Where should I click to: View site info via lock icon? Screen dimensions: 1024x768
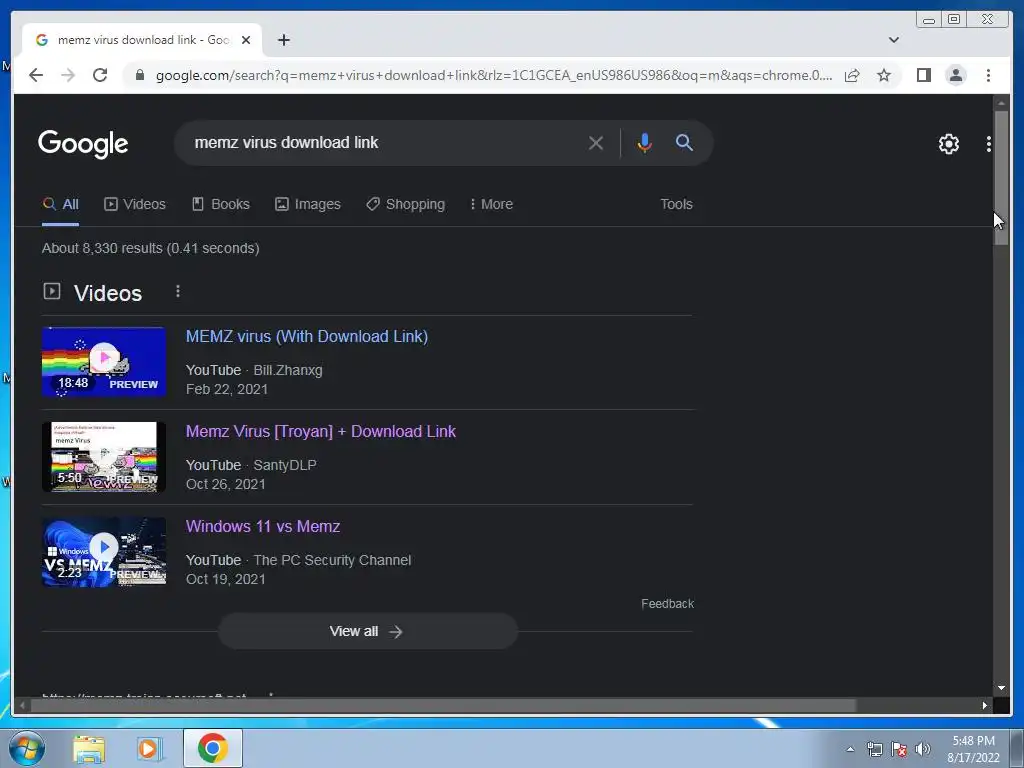pos(139,75)
